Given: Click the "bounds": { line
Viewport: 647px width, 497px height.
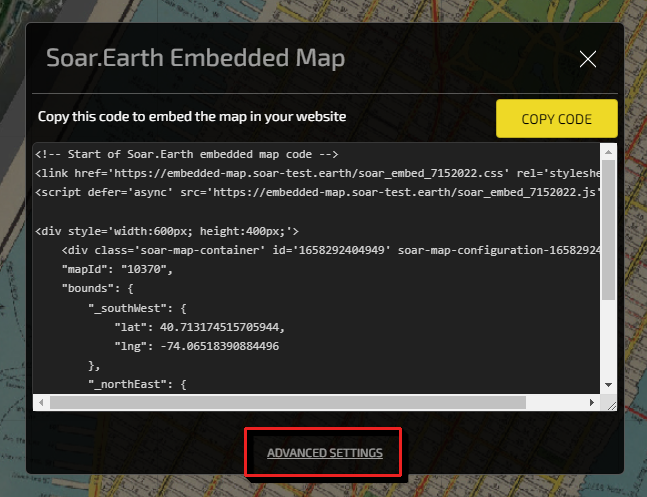Looking at the screenshot, I should [x=97, y=288].
